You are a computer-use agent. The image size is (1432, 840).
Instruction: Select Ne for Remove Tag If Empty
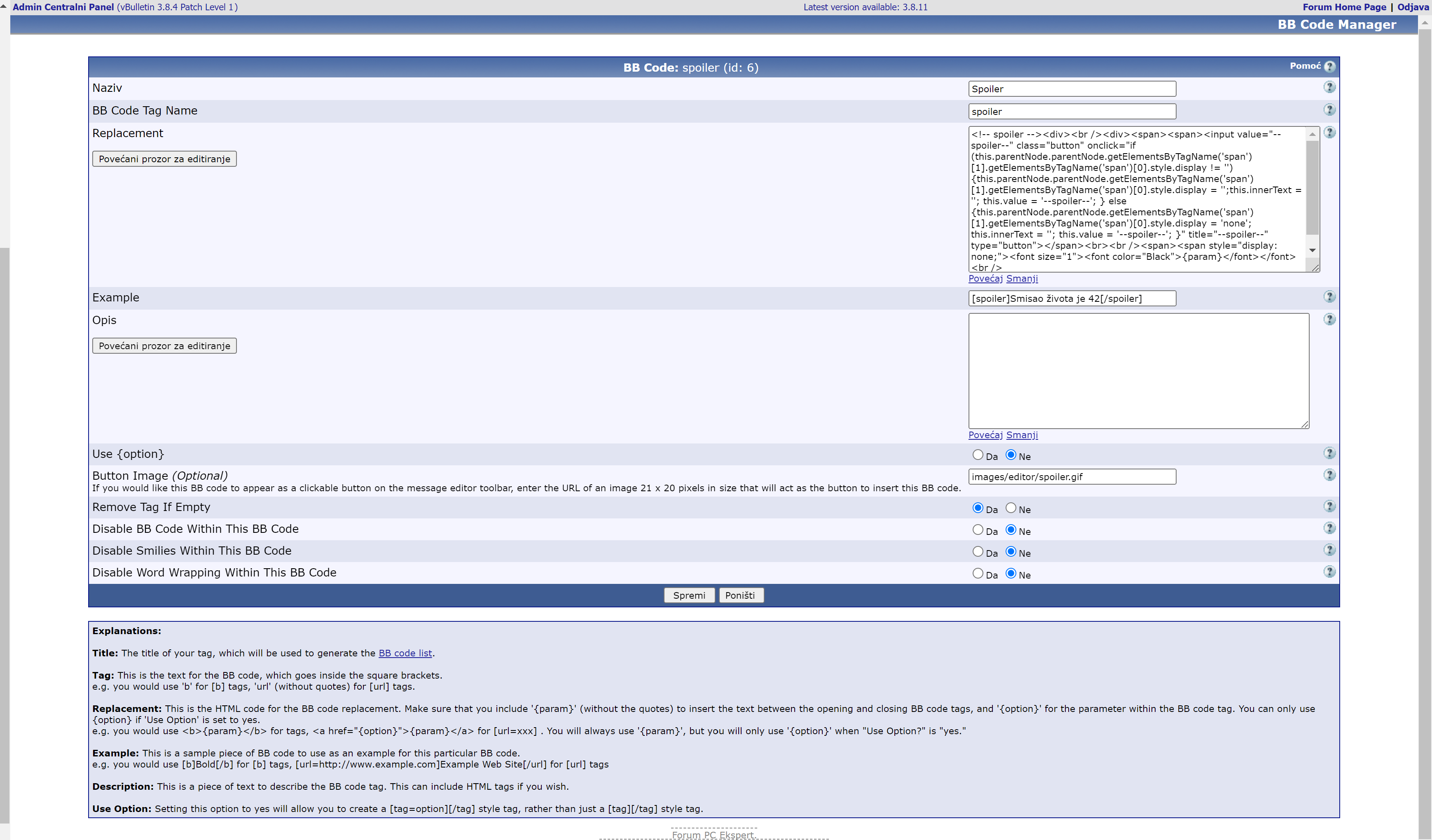coord(1011,508)
